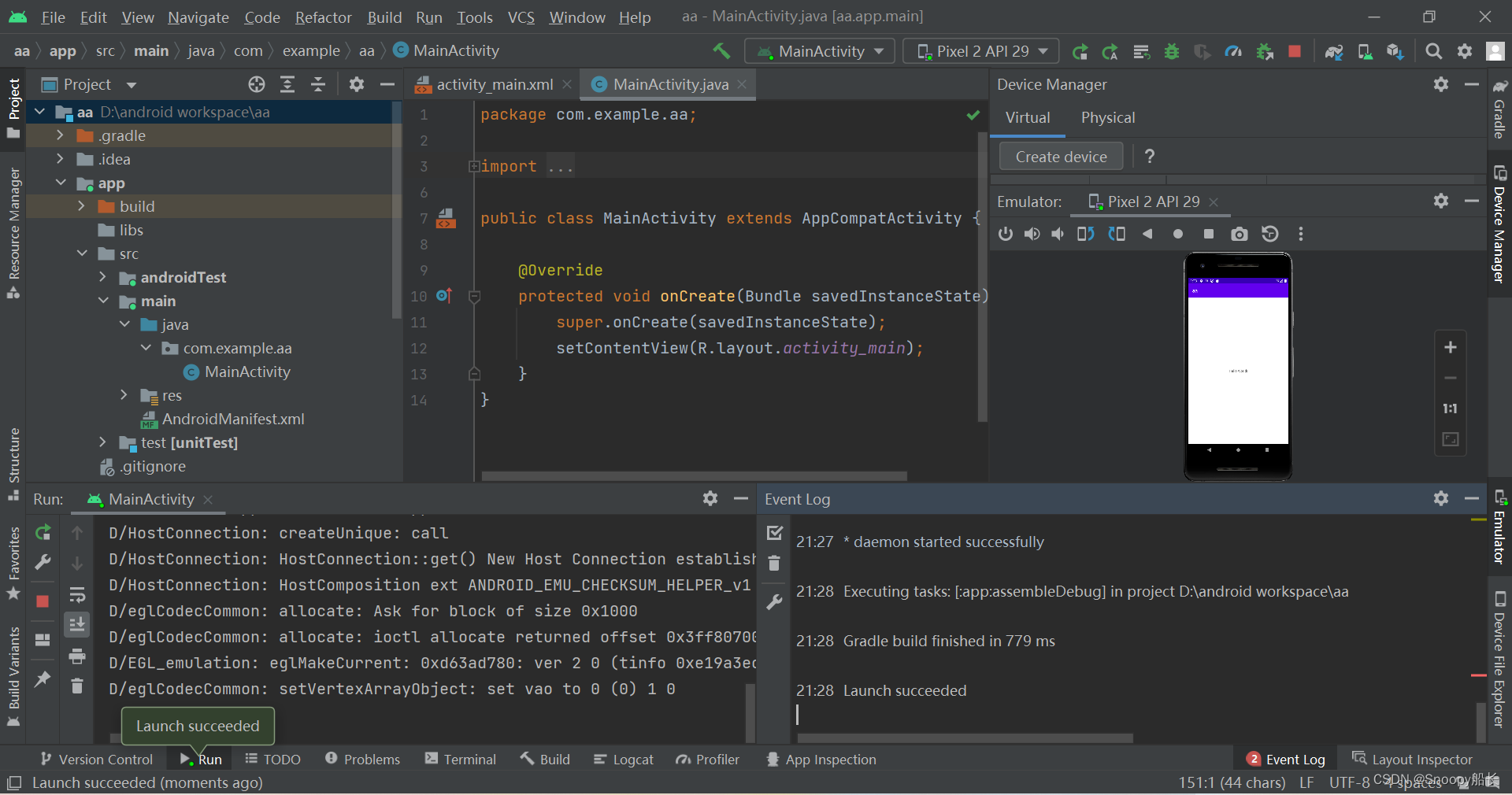The height and width of the screenshot is (795, 1512).
Task: Collapse all in the Project panel
Action: [318, 84]
